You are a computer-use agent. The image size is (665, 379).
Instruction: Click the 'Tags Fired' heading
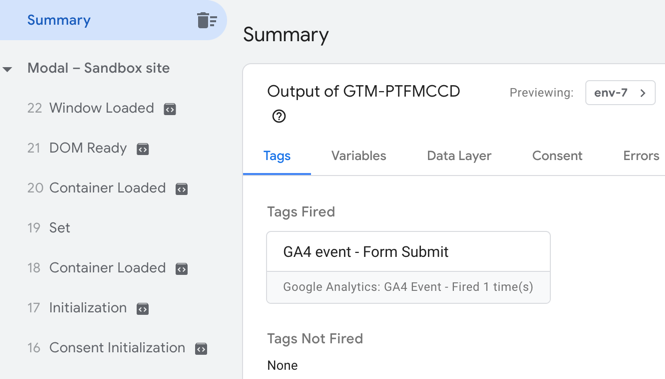tap(301, 212)
